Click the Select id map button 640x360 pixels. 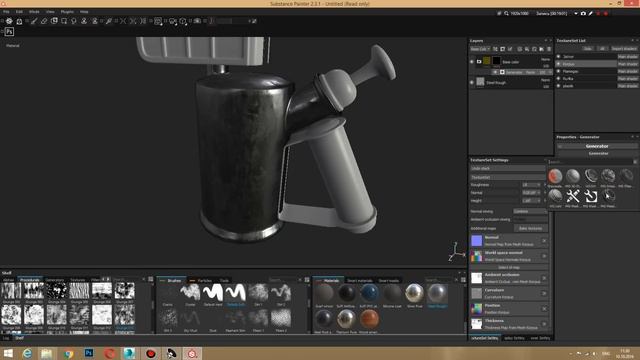pyautogui.click(x=509, y=267)
